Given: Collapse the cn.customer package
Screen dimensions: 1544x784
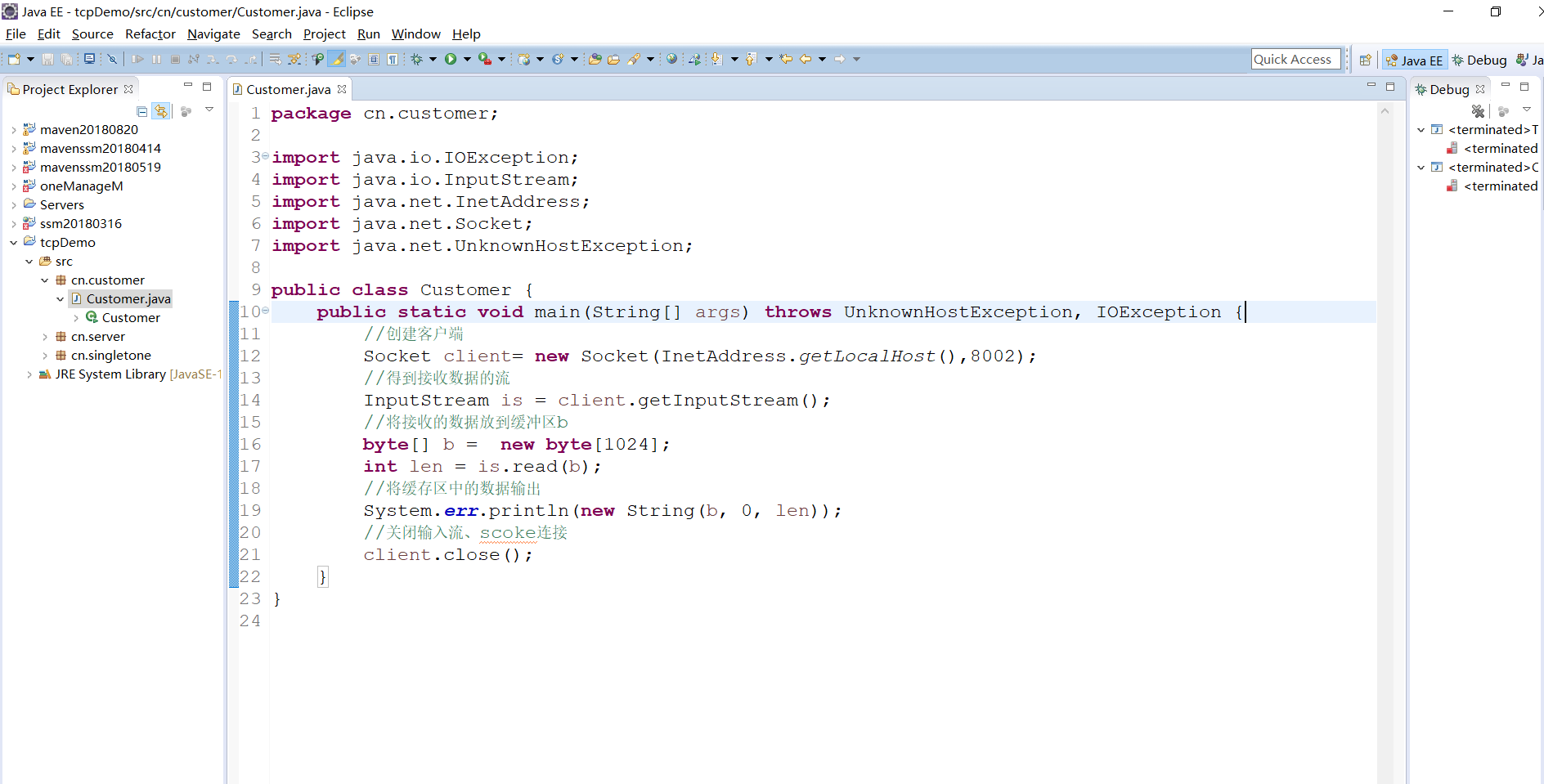Looking at the screenshot, I should pyautogui.click(x=45, y=280).
